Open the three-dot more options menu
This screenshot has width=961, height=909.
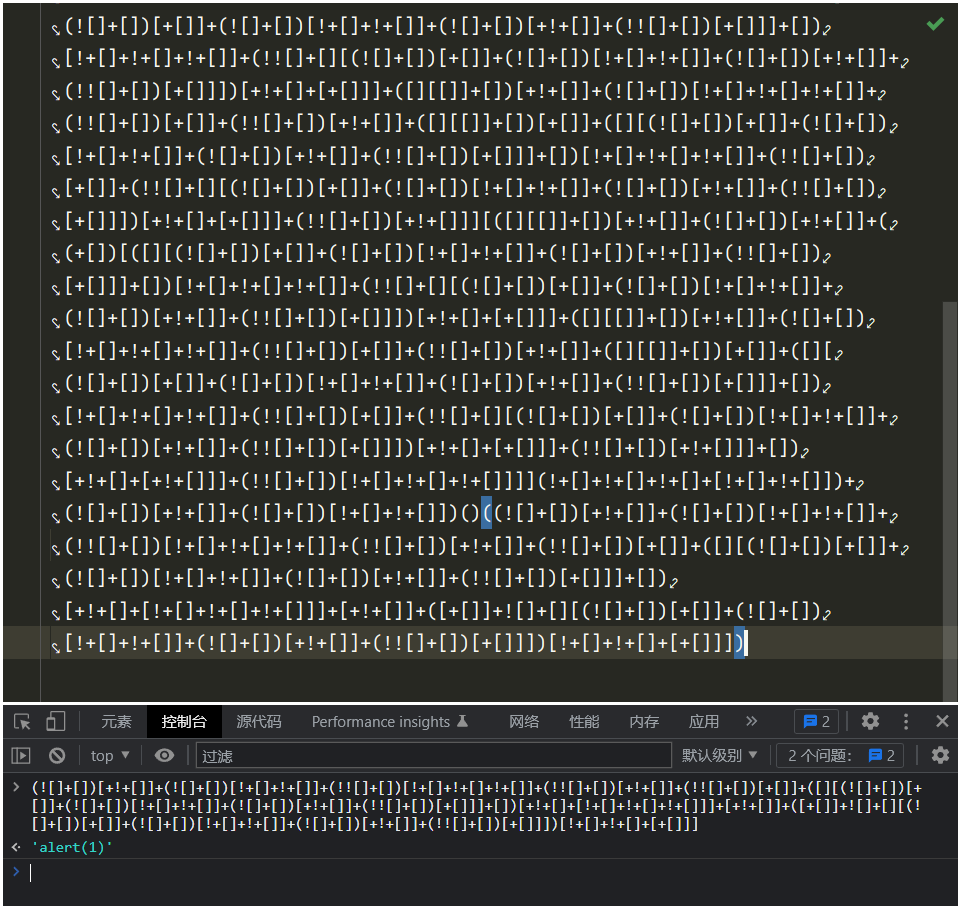[x=905, y=721]
